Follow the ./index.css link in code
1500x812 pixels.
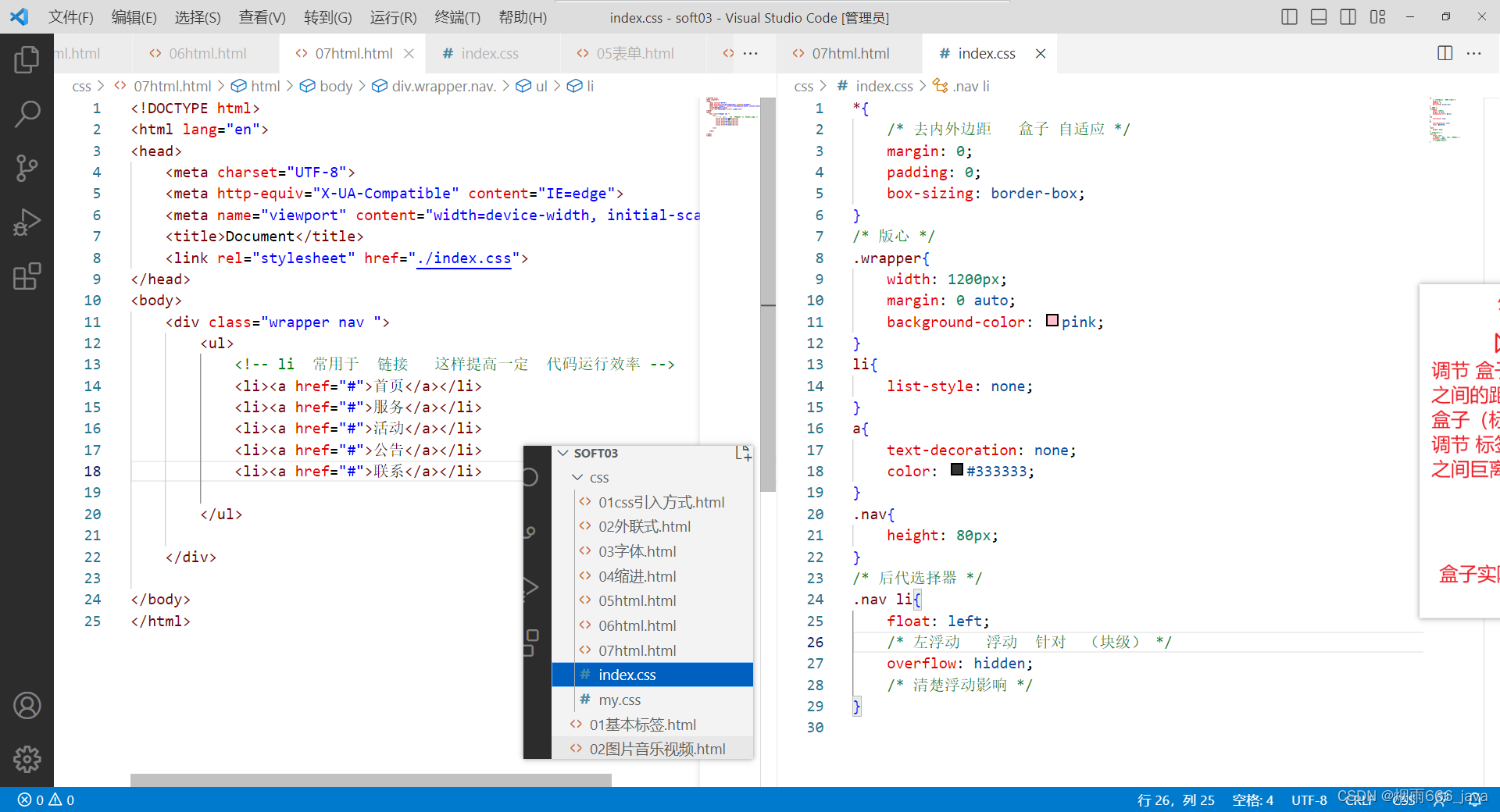464,258
